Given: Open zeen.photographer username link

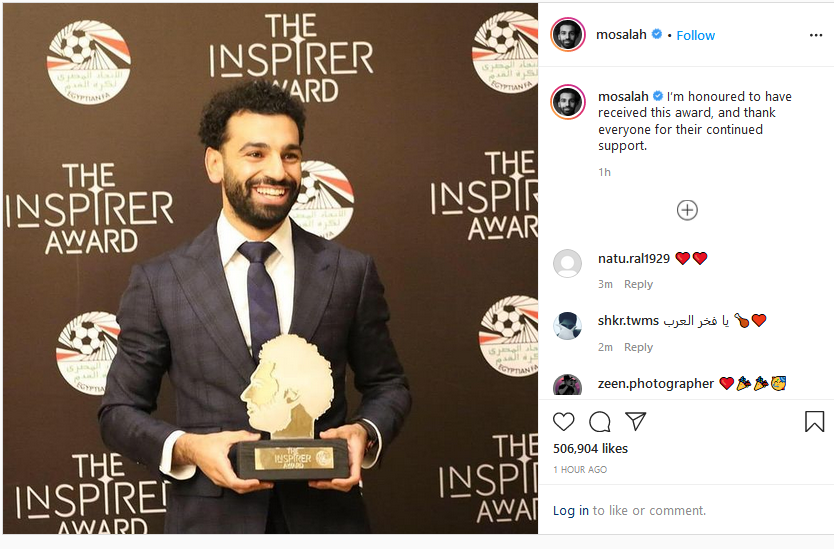Looking at the screenshot, I should click(655, 384).
